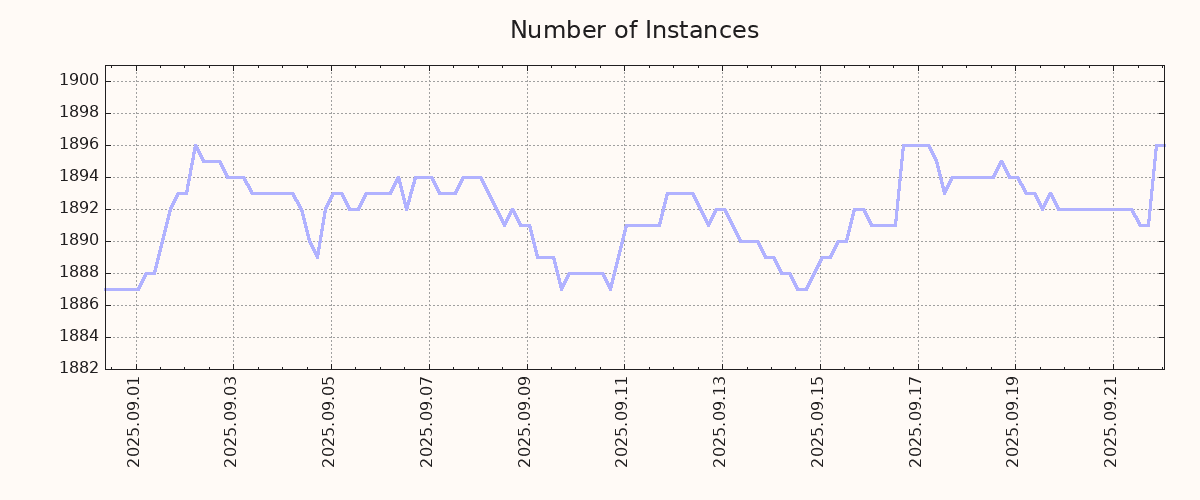
Task: Click the y-axis label 1894
Action: tap(79, 177)
